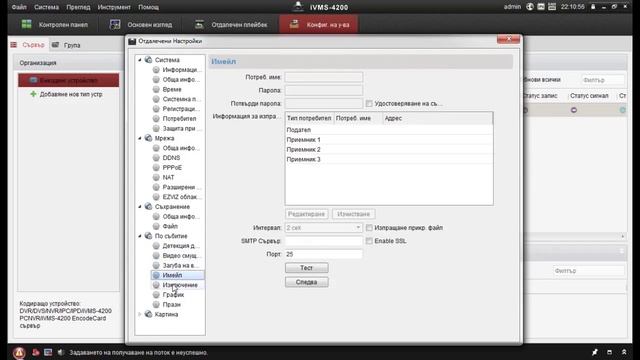This screenshot has height=360, width=640.
Task: Collapse the По събитие tree node
Action: tap(140, 236)
